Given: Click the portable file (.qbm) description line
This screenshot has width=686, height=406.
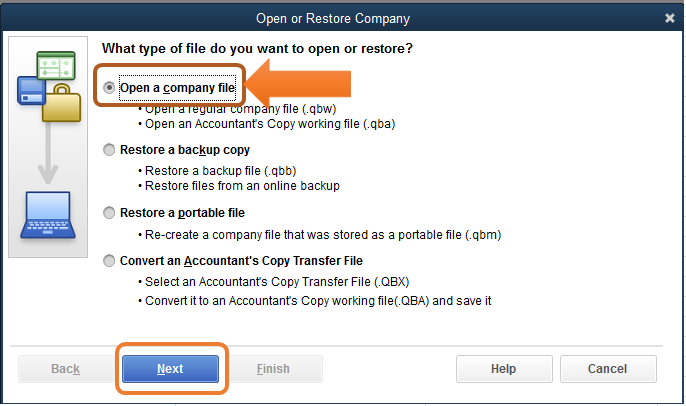Looking at the screenshot, I should (x=320, y=235).
